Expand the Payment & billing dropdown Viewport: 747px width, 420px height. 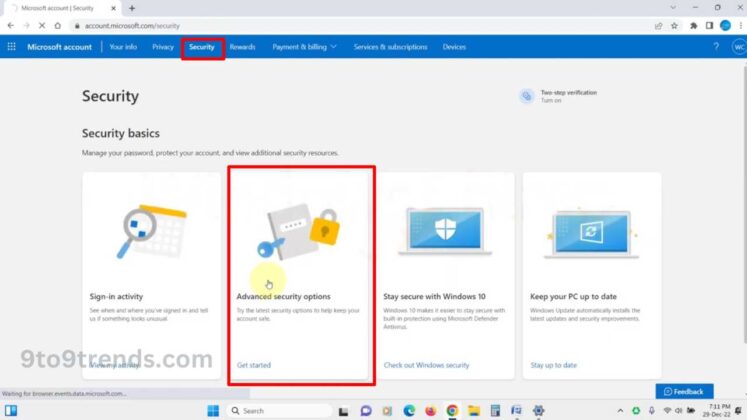click(304, 47)
